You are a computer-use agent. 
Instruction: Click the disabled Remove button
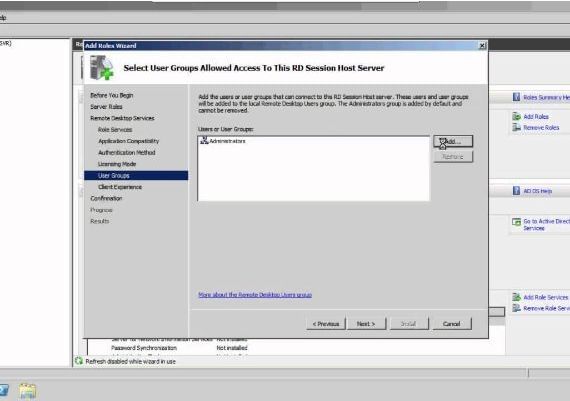[x=453, y=157]
